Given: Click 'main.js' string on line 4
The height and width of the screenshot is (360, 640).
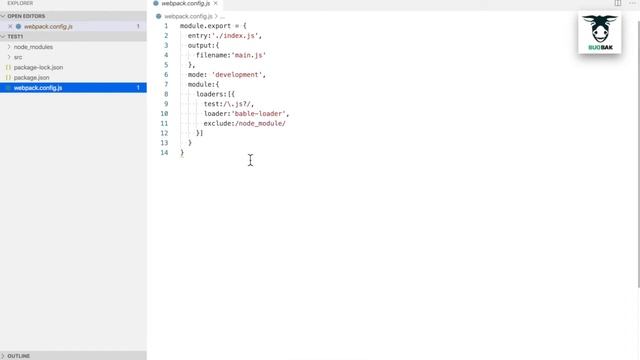Looking at the screenshot, I should [249, 55].
